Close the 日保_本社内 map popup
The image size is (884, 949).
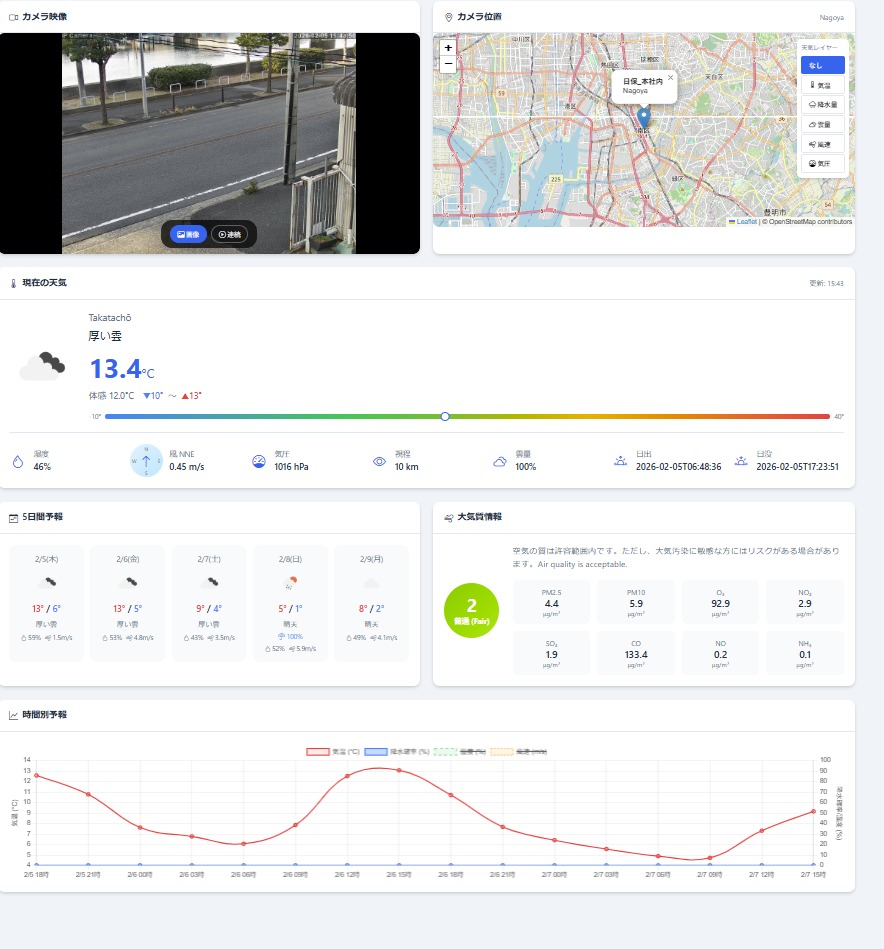point(670,77)
